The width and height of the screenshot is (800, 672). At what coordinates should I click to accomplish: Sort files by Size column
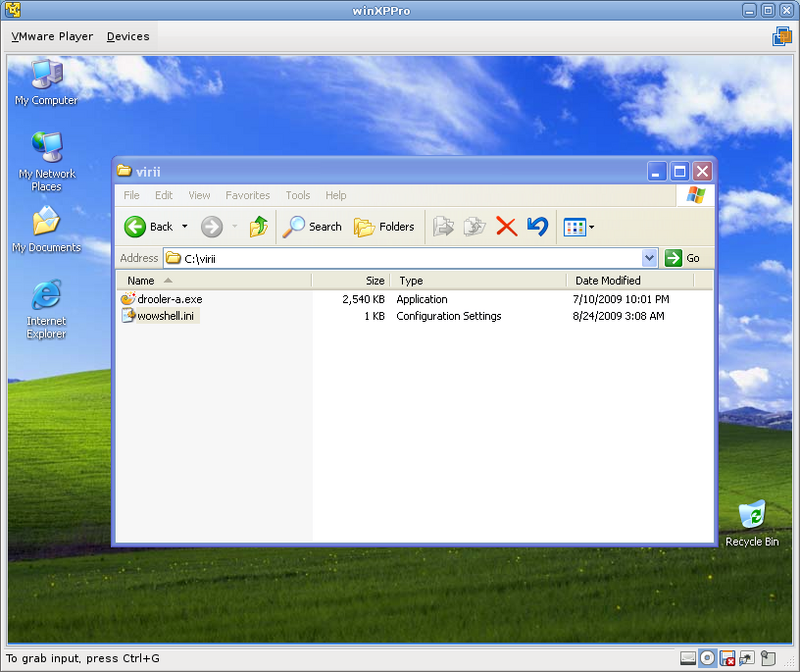351,280
